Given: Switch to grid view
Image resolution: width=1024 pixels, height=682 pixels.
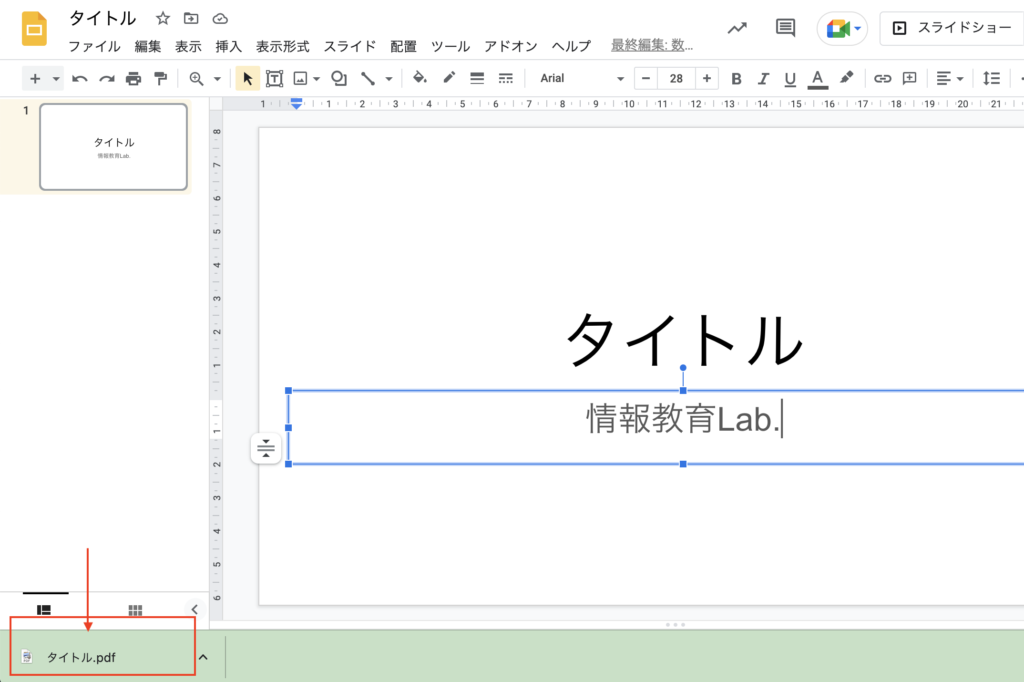Looking at the screenshot, I should click(135, 609).
